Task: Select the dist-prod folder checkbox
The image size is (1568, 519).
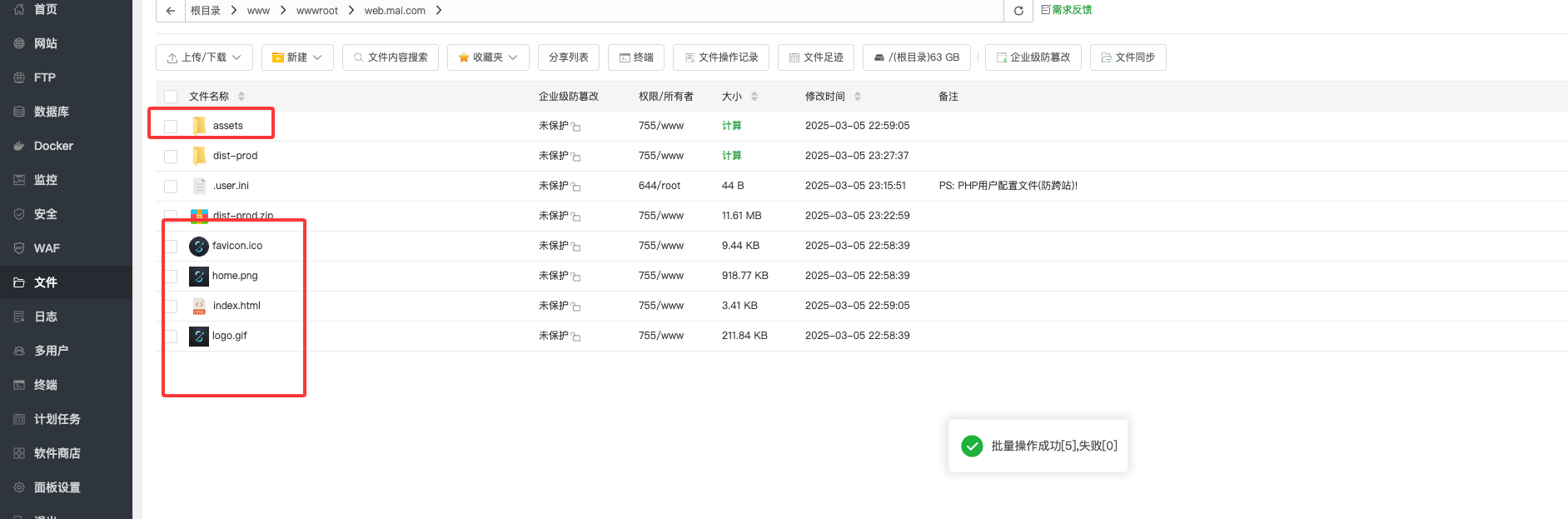Action: coord(171,157)
